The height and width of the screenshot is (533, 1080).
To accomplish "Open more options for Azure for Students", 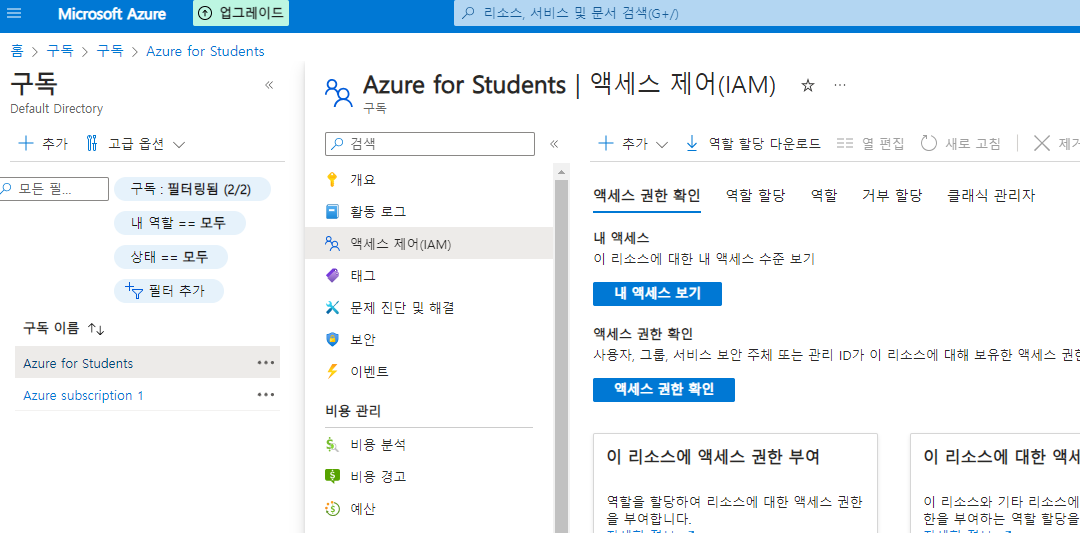I will (x=266, y=362).
